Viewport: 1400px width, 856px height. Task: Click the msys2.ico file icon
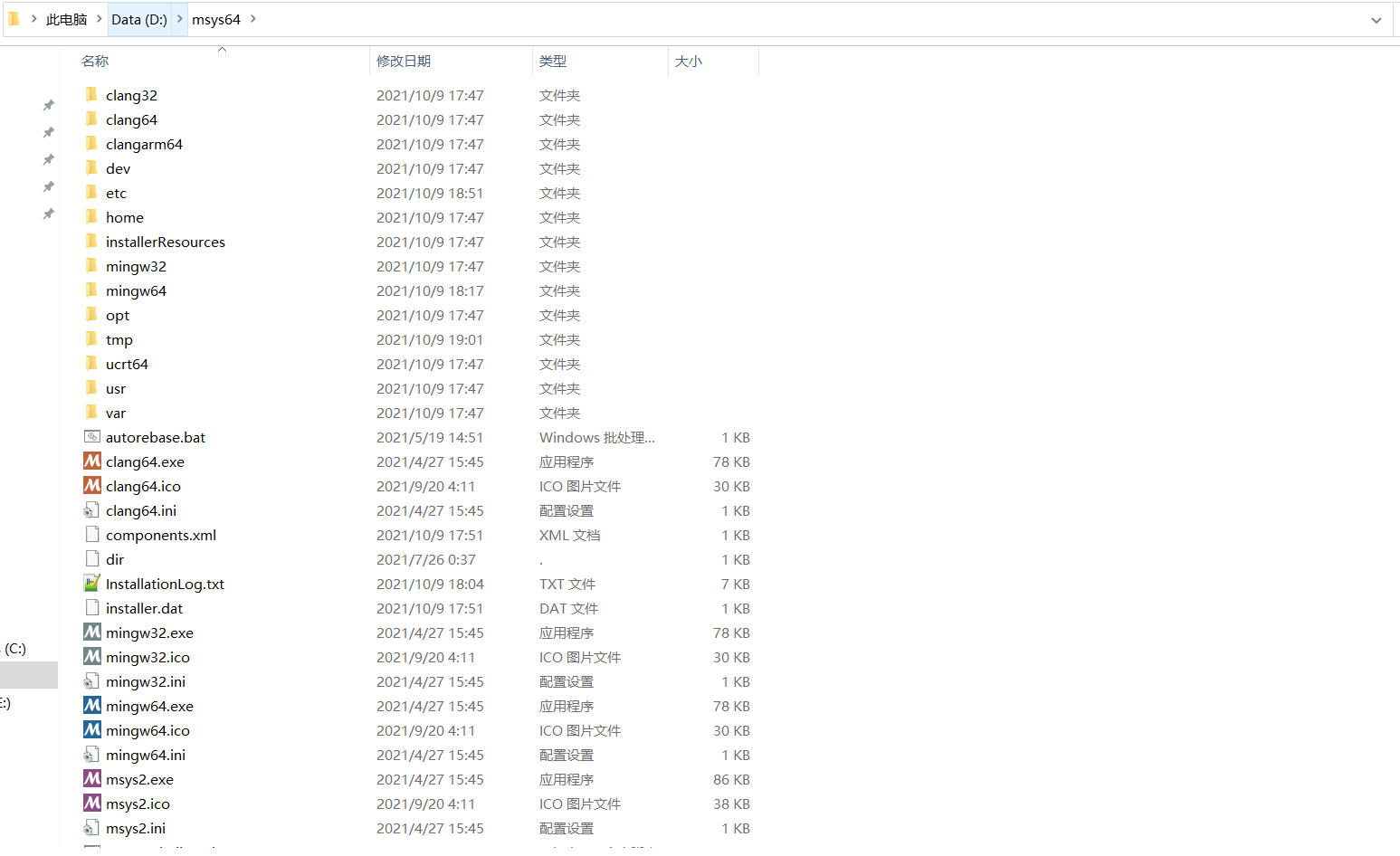pyautogui.click(x=92, y=803)
